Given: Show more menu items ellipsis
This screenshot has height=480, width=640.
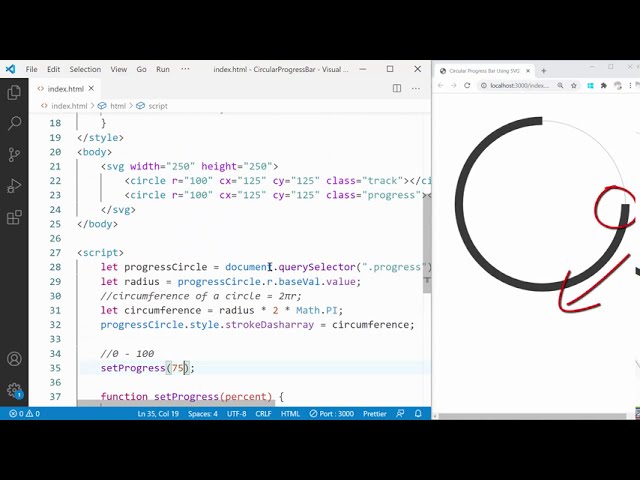Looking at the screenshot, I should pyautogui.click(x=185, y=69).
